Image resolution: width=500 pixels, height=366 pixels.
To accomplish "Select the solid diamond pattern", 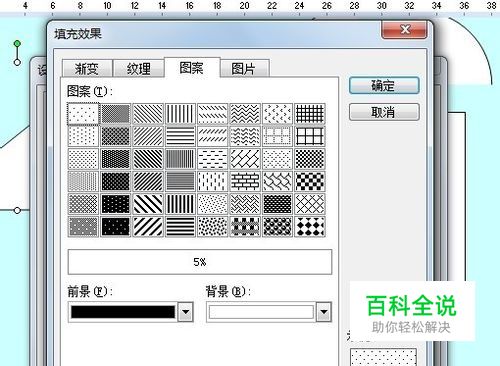I will [310, 227].
